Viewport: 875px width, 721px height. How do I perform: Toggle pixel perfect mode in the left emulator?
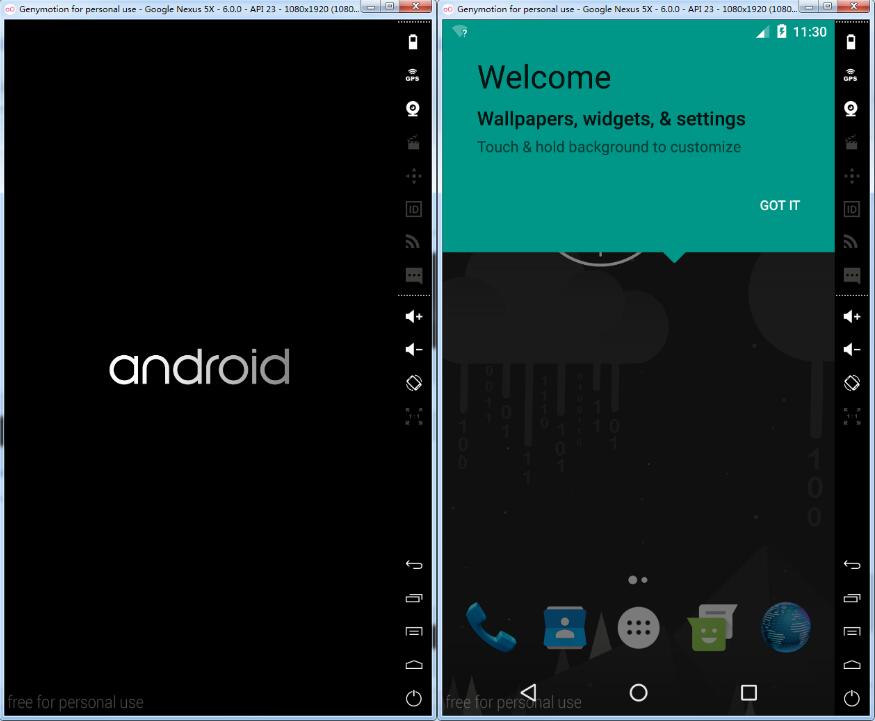click(414, 416)
